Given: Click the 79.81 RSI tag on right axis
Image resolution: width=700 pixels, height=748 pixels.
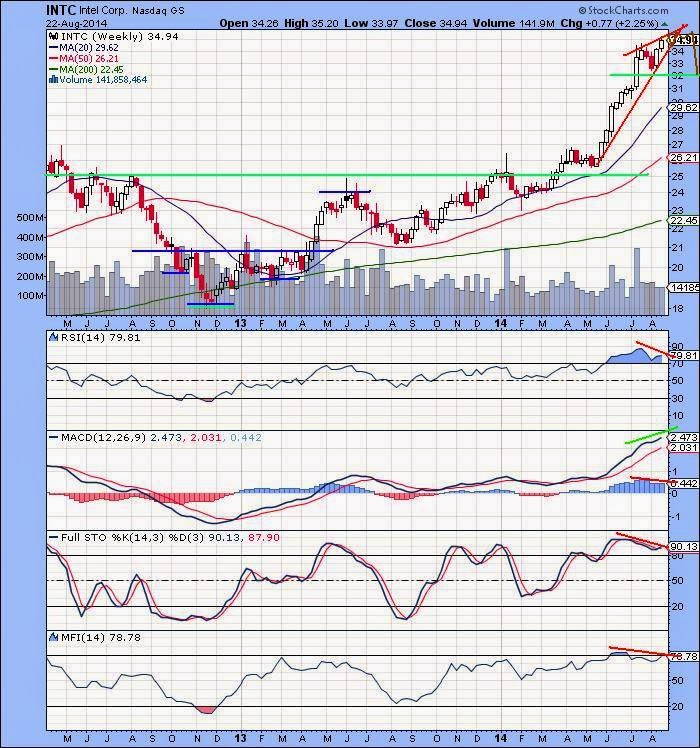Looking at the screenshot, I should [x=685, y=355].
